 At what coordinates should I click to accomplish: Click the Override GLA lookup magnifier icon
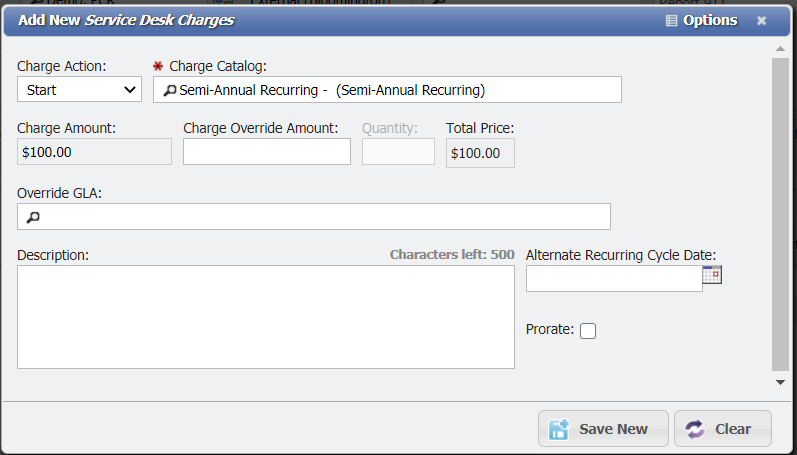tap(32, 217)
